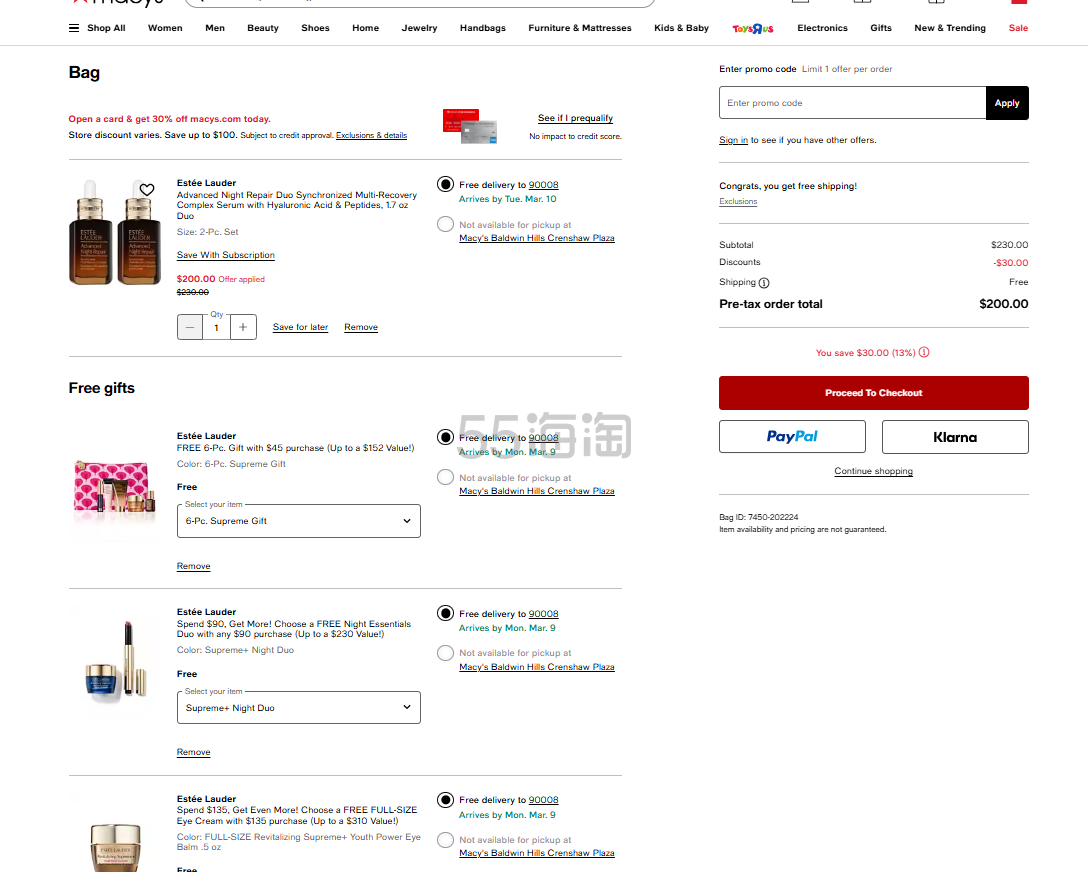Viewport: 1088px width, 872px height.
Task: Pay with the PayPal button
Action: click(792, 437)
